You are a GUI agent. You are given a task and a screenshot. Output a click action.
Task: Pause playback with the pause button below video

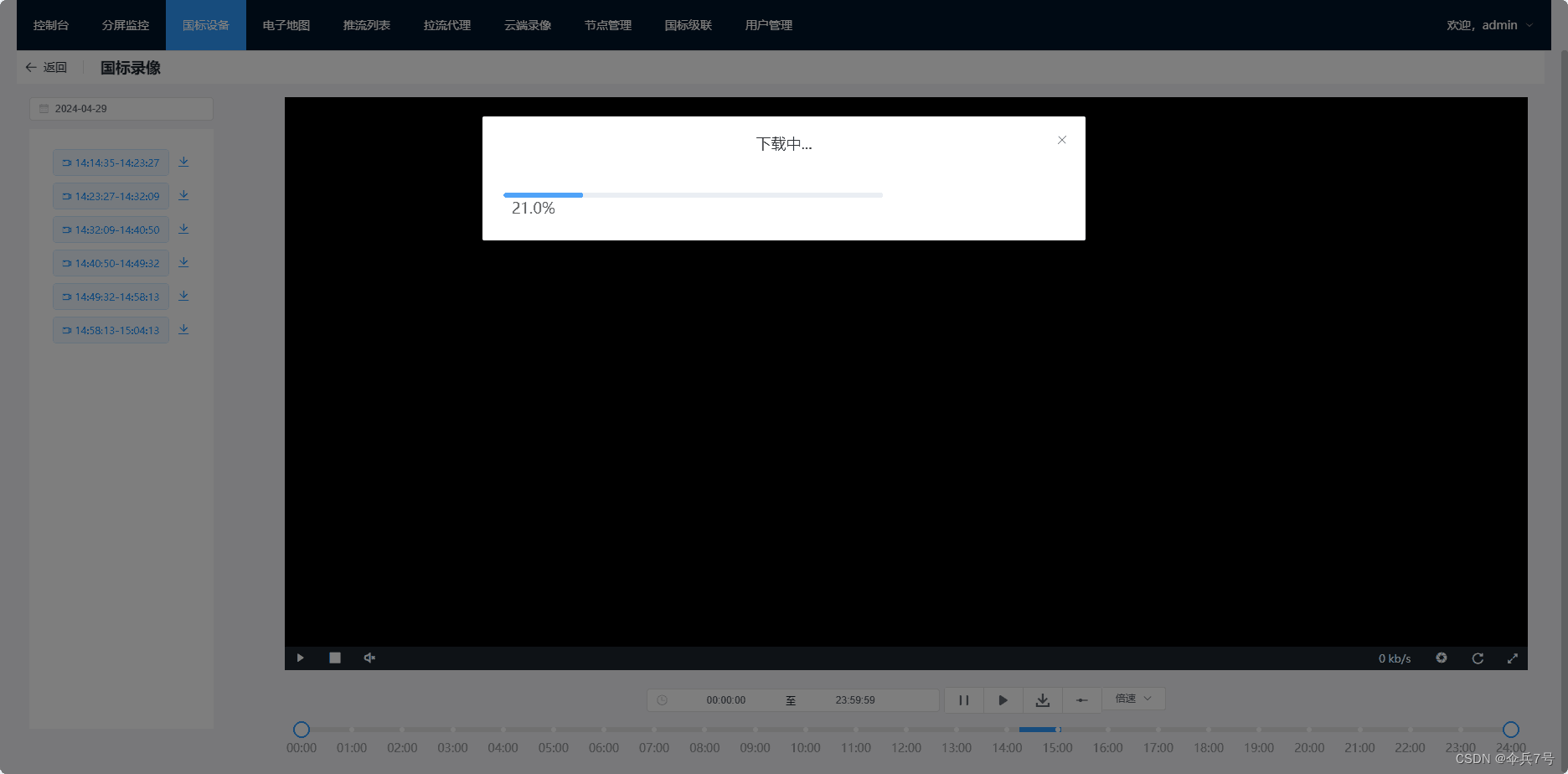[964, 700]
